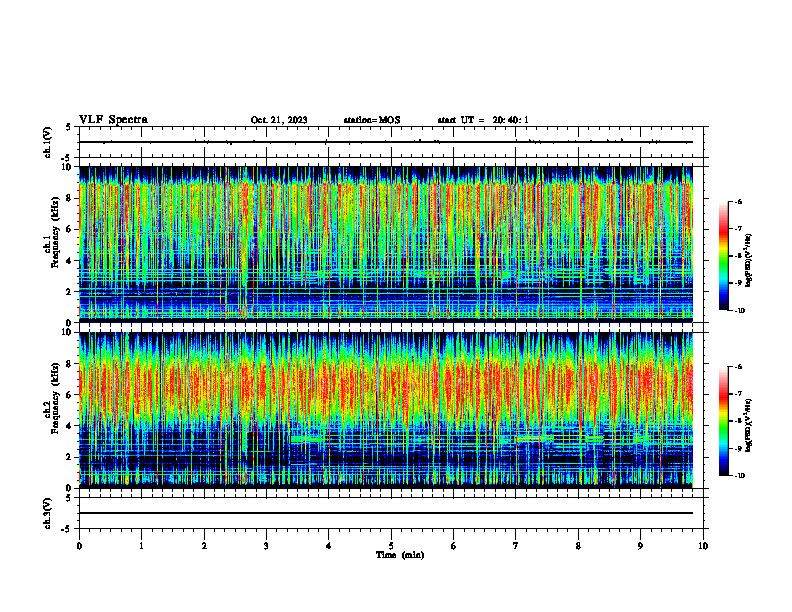Click the "ch.1(V)" waveform axis label
The width and height of the screenshot is (792, 612).
[x=47, y=142]
